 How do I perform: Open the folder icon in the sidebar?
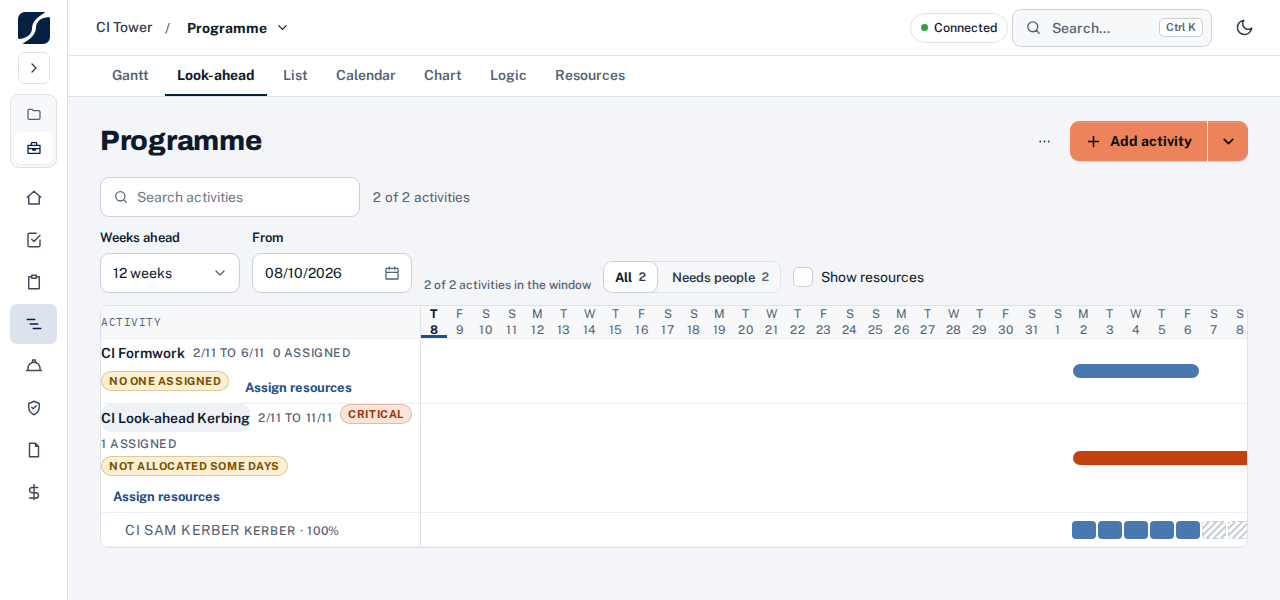(34, 114)
